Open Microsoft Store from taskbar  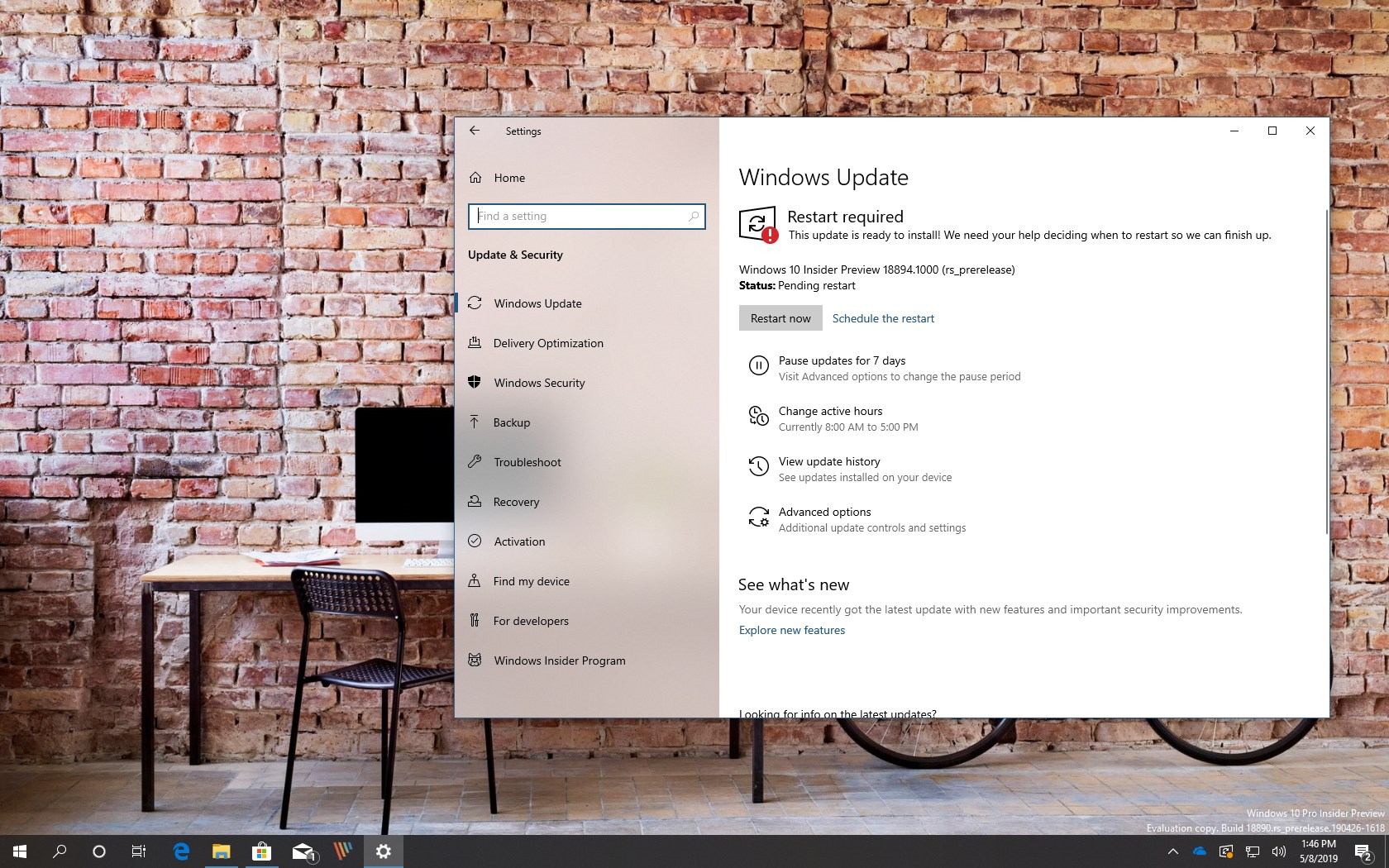[x=261, y=851]
